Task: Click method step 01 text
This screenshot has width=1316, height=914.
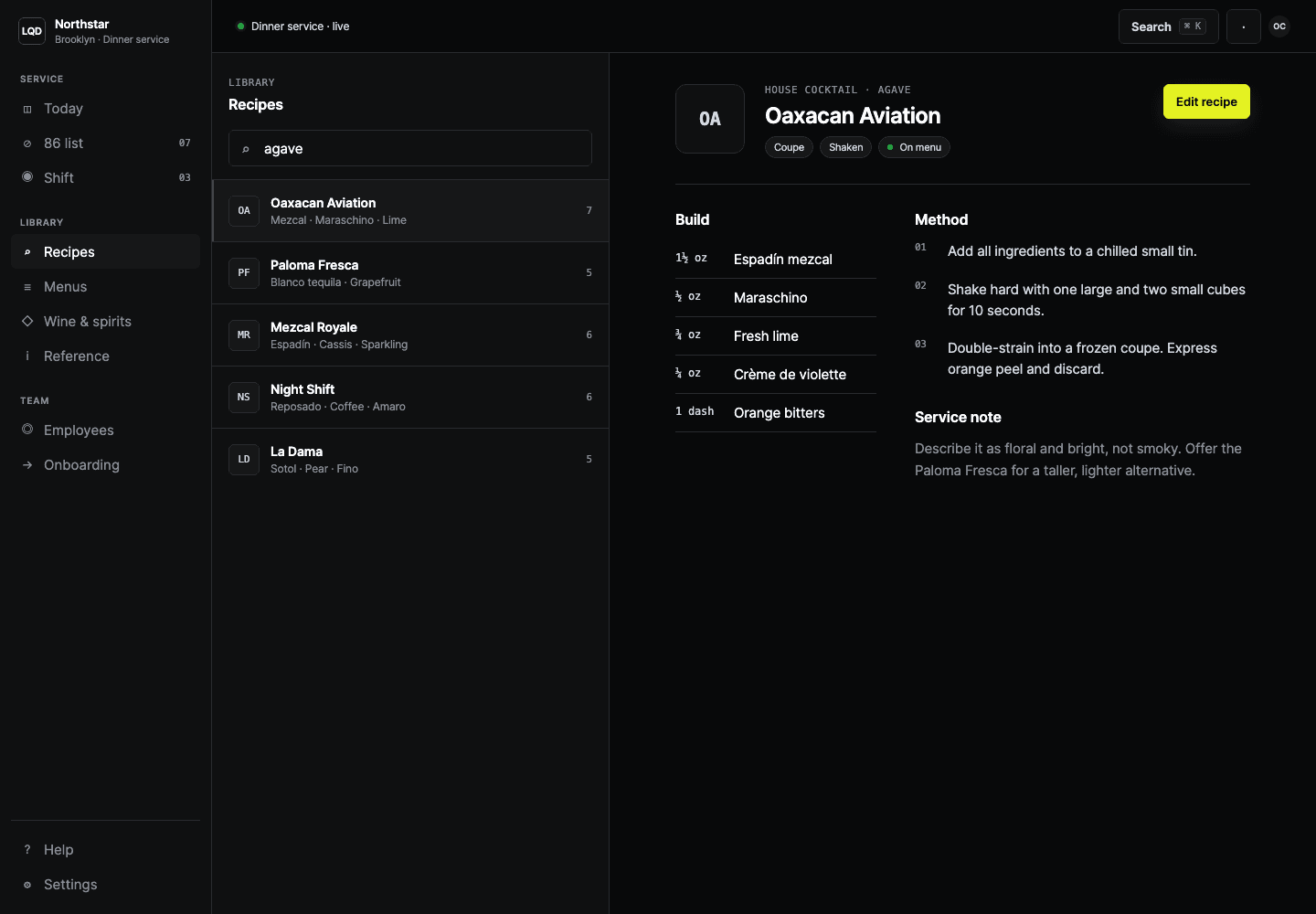Action: click(1072, 251)
